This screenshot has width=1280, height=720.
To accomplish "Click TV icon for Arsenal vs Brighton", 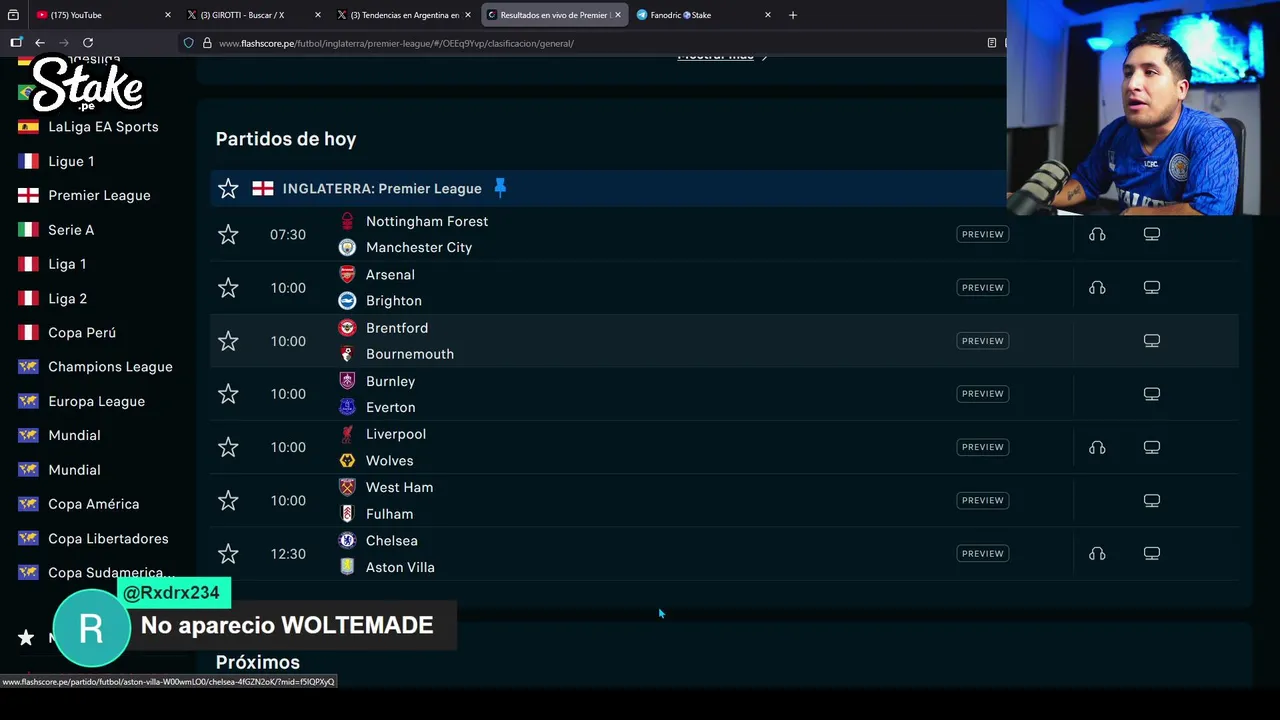I will point(1152,288).
